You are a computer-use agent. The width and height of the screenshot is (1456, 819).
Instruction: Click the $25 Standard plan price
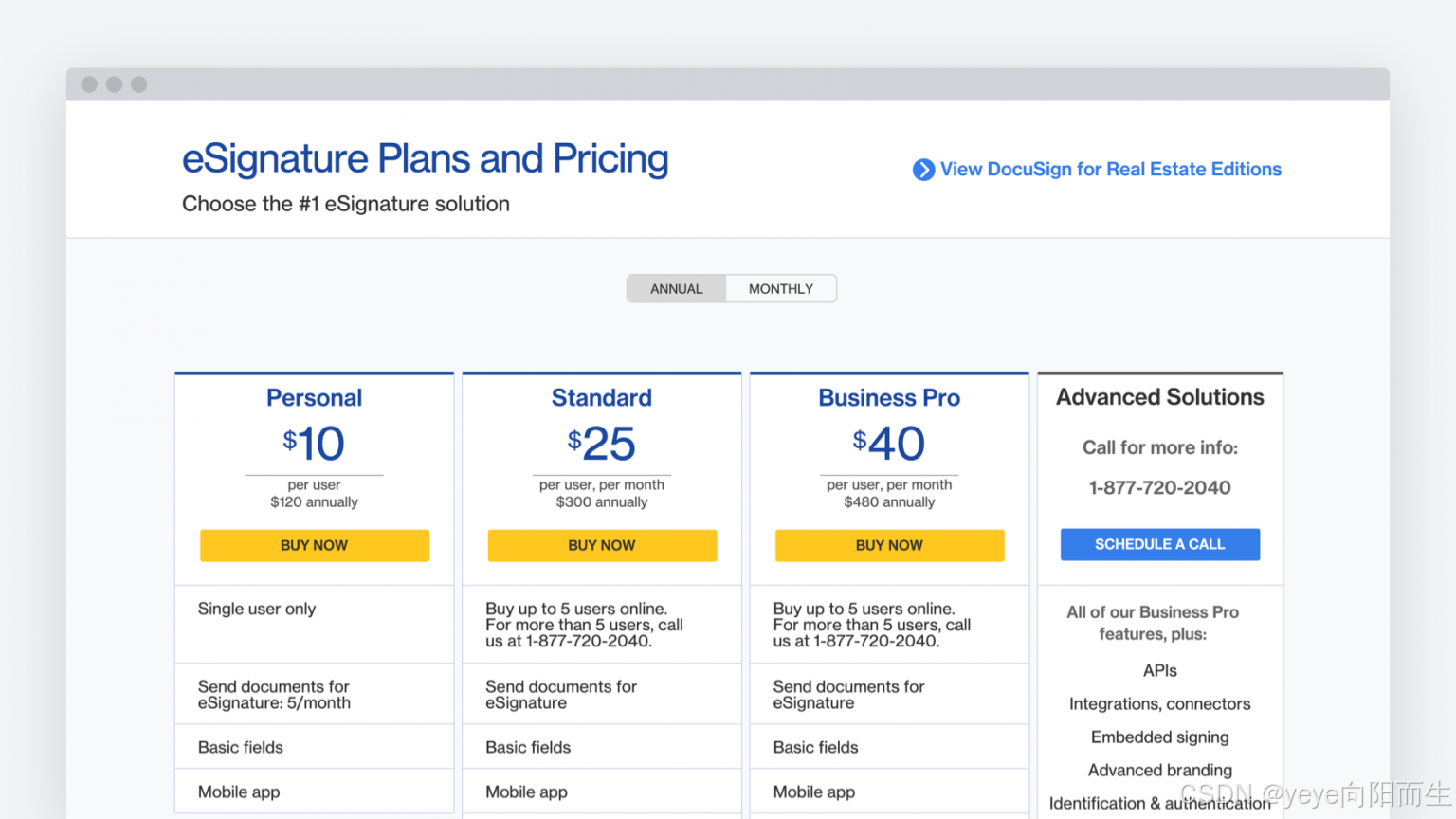click(602, 444)
